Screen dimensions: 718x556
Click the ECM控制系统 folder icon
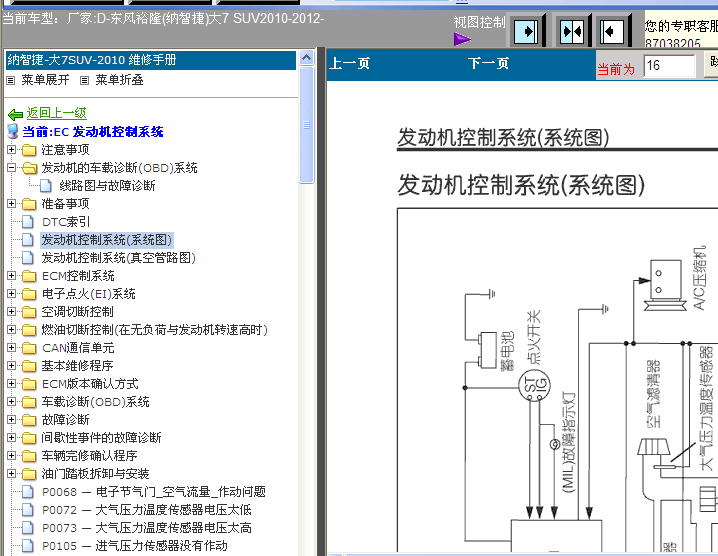pos(29,276)
